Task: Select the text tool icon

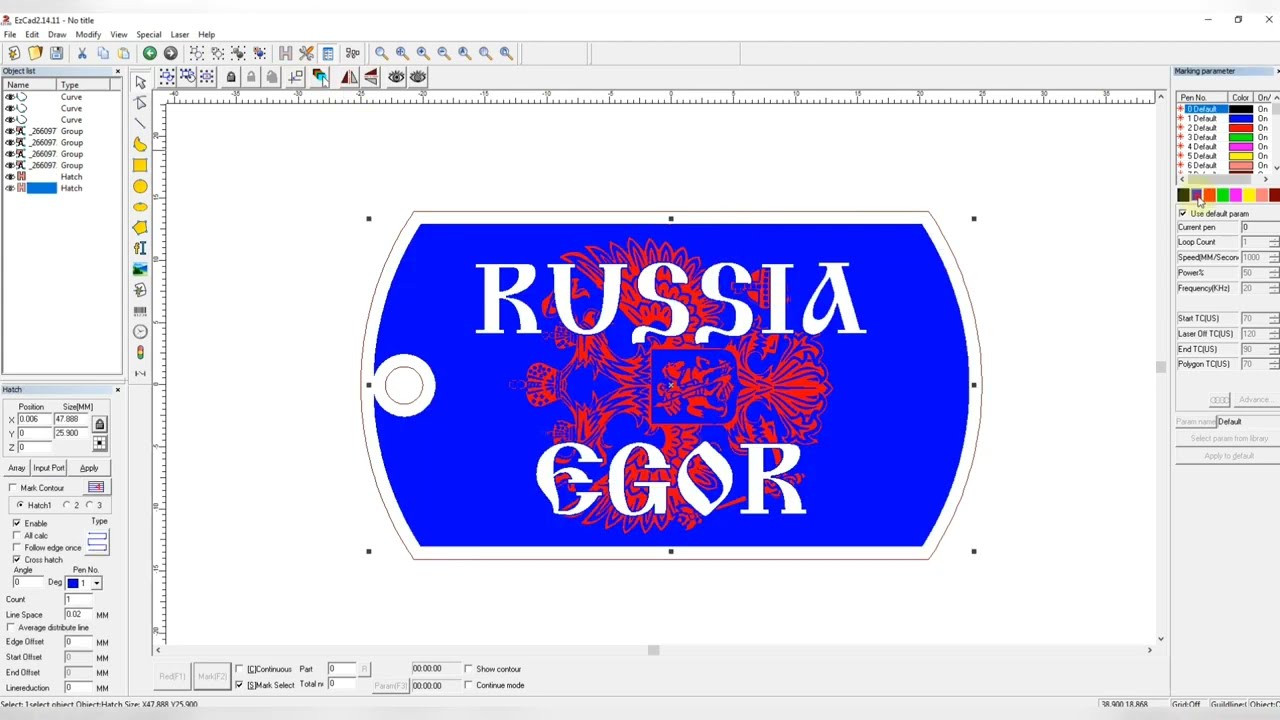Action: pyautogui.click(x=140, y=248)
